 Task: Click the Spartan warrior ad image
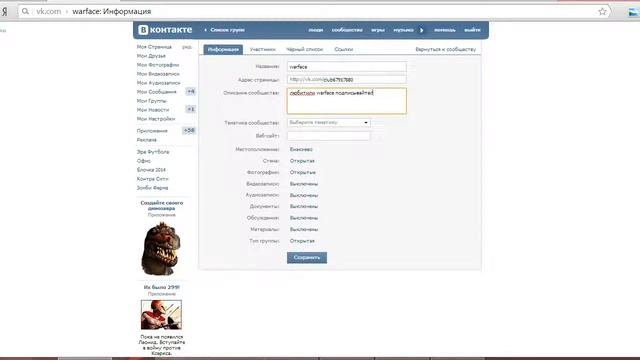(161, 315)
